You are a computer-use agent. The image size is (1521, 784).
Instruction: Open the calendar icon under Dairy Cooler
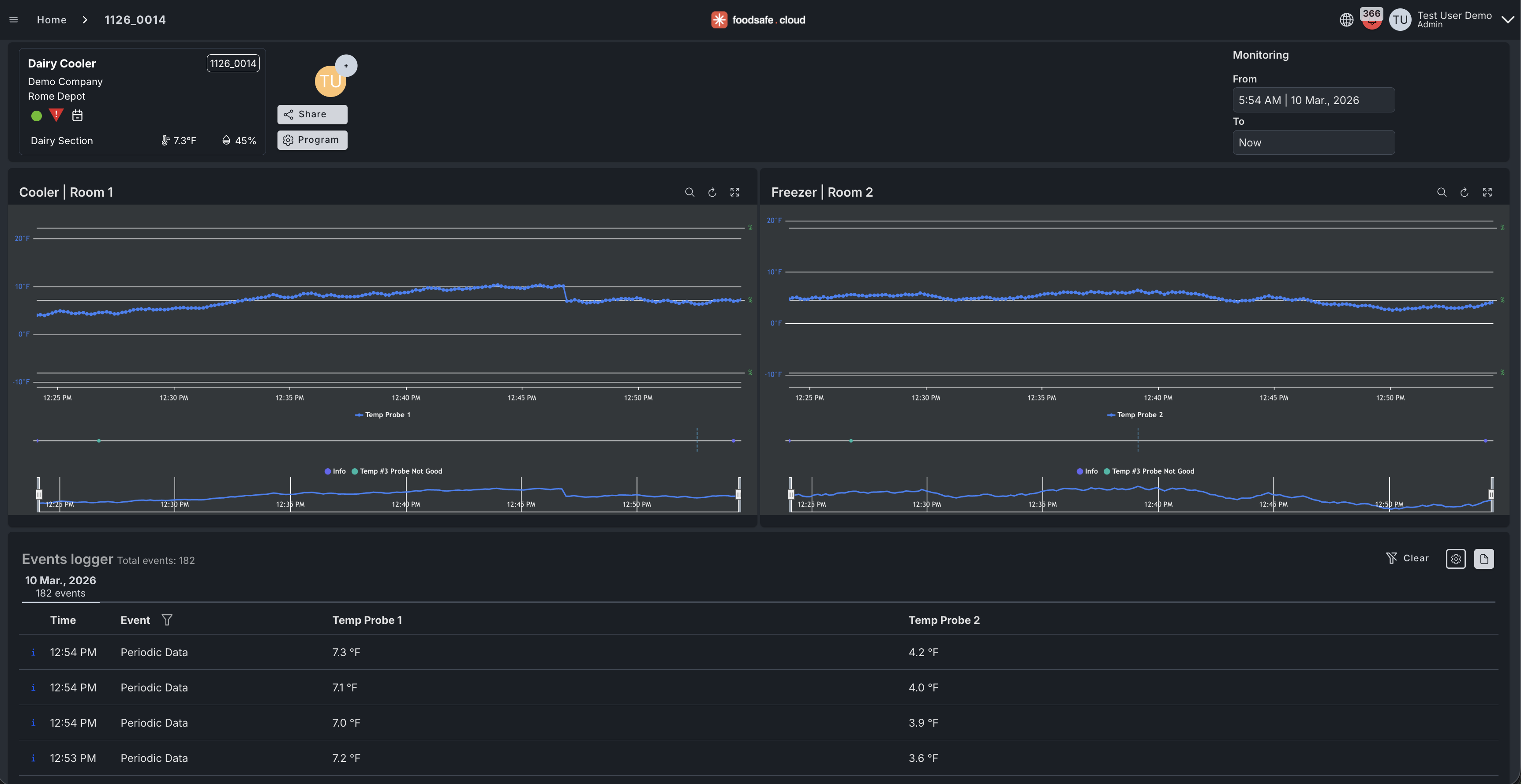[x=77, y=116]
